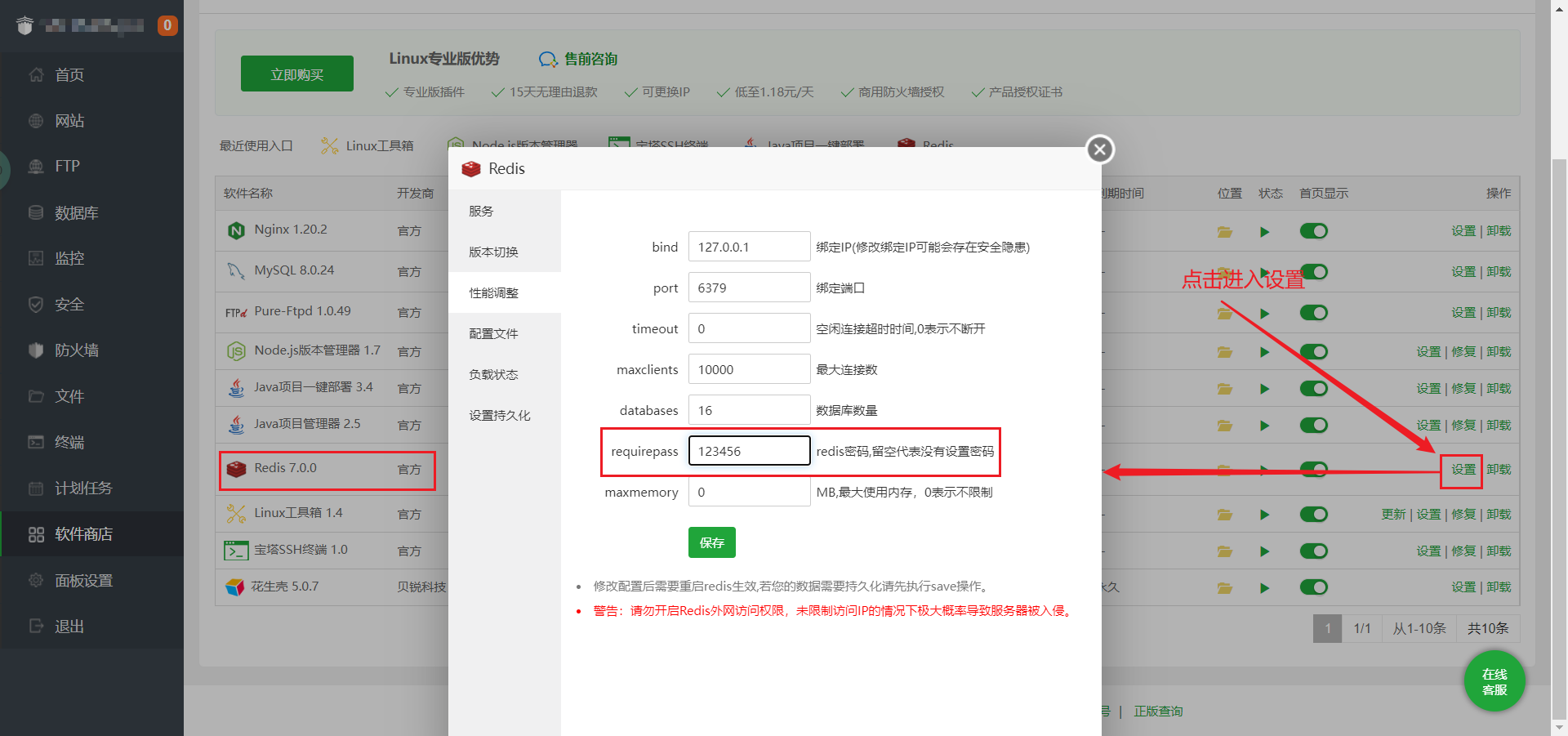Click the Nginx 1.20.2 icon
The height and width of the screenshot is (736, 1568).
pyautogui.click(x=236, y=230)
